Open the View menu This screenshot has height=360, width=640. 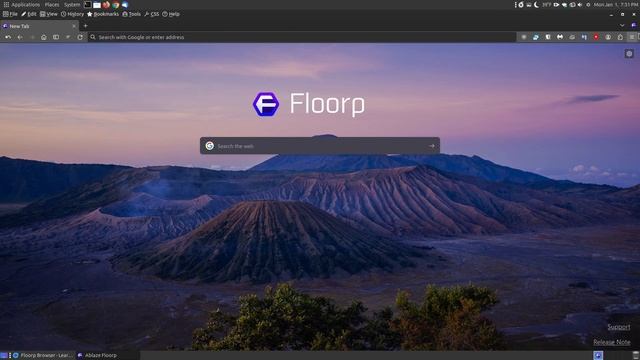point(49,14)
